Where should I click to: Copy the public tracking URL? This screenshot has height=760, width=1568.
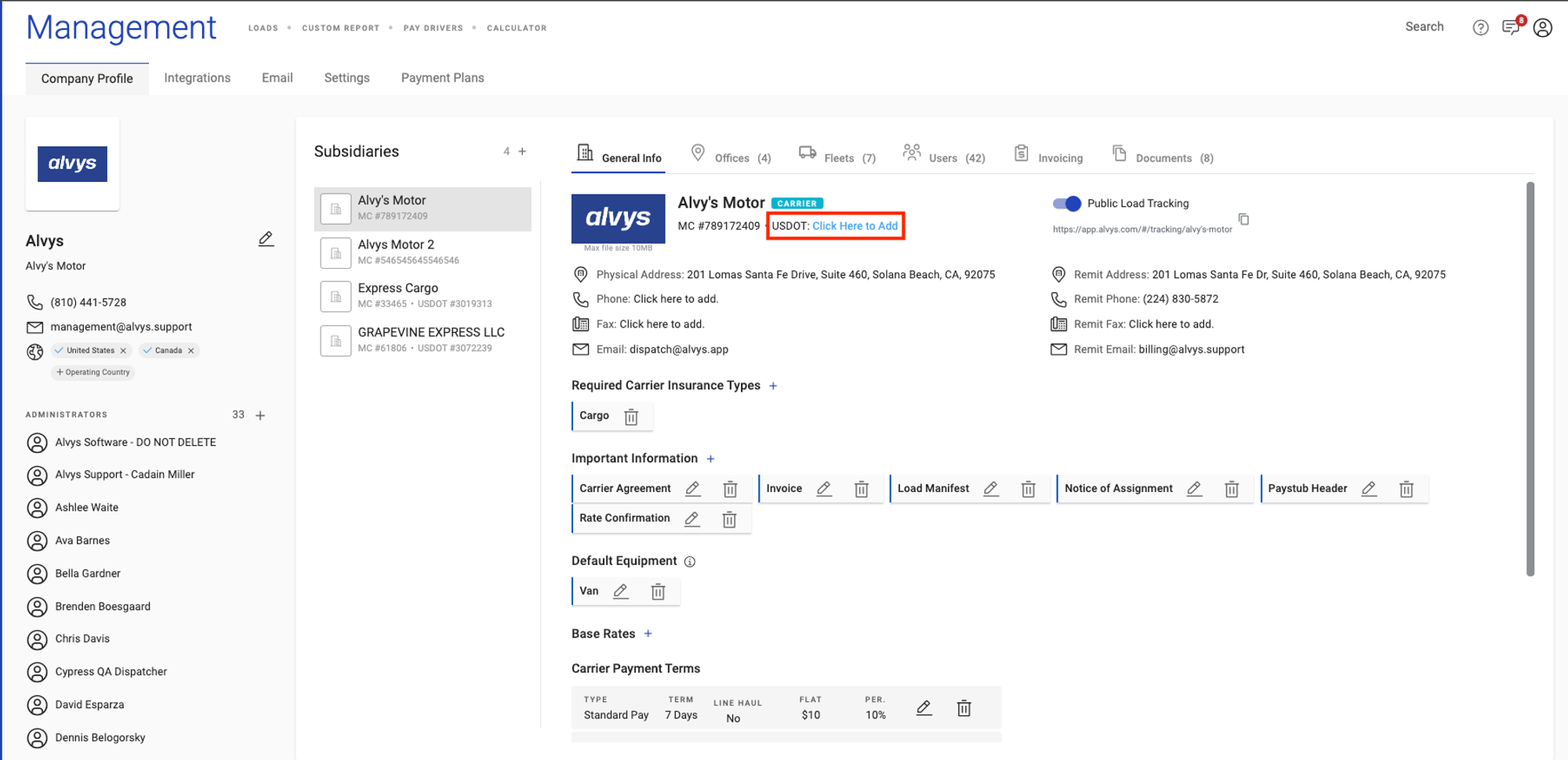(1243, 219)
